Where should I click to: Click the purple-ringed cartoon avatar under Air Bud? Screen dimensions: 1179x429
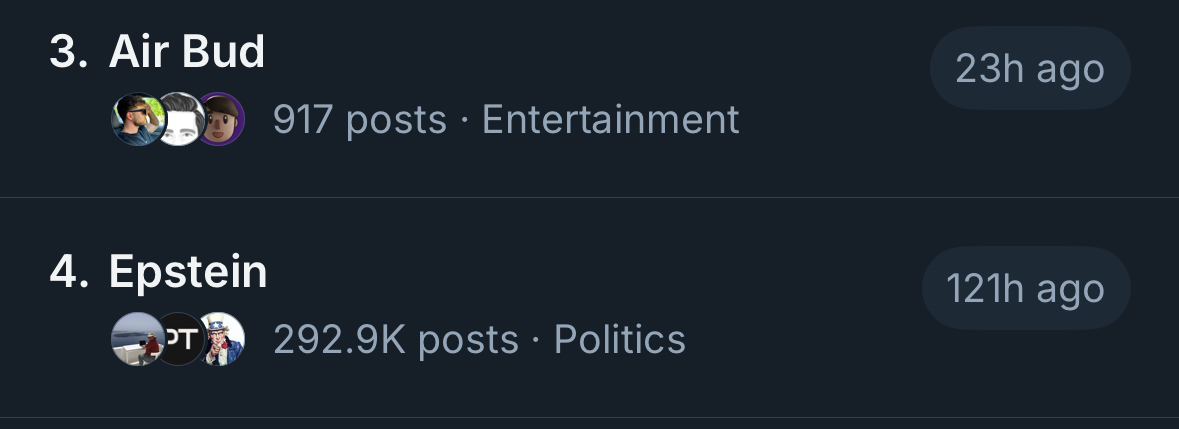pyautogui.click(x=222, y=120)
